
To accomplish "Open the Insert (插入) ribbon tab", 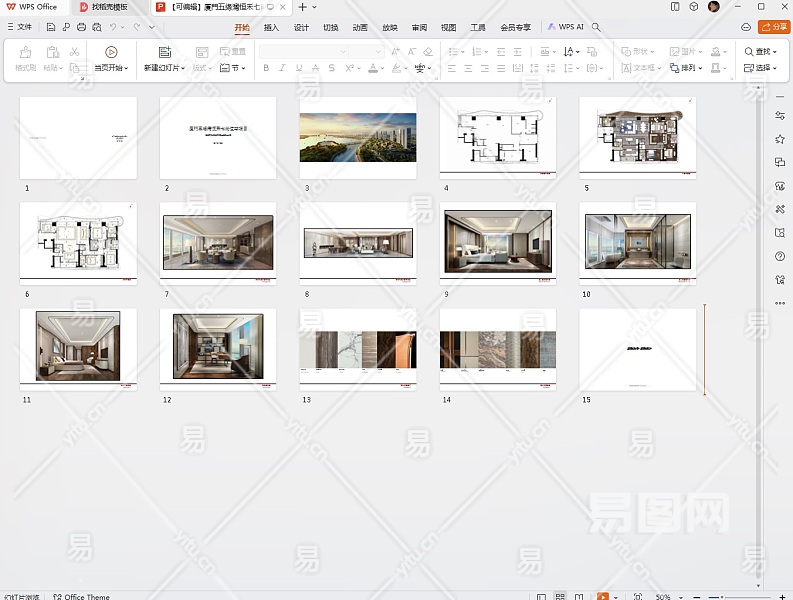I will coord(271,27).
